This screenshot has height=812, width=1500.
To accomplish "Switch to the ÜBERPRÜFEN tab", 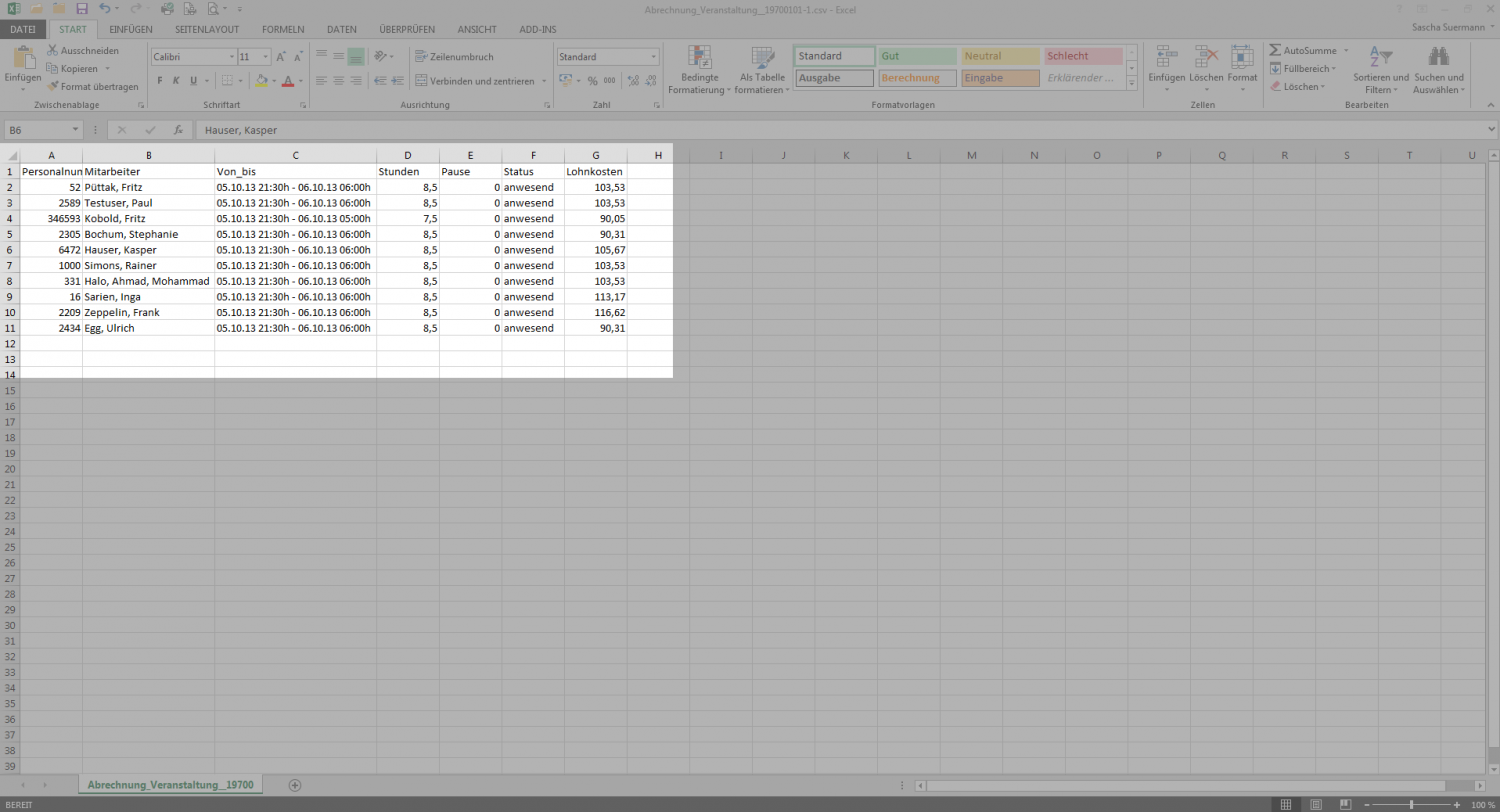I will pos(407,29).
